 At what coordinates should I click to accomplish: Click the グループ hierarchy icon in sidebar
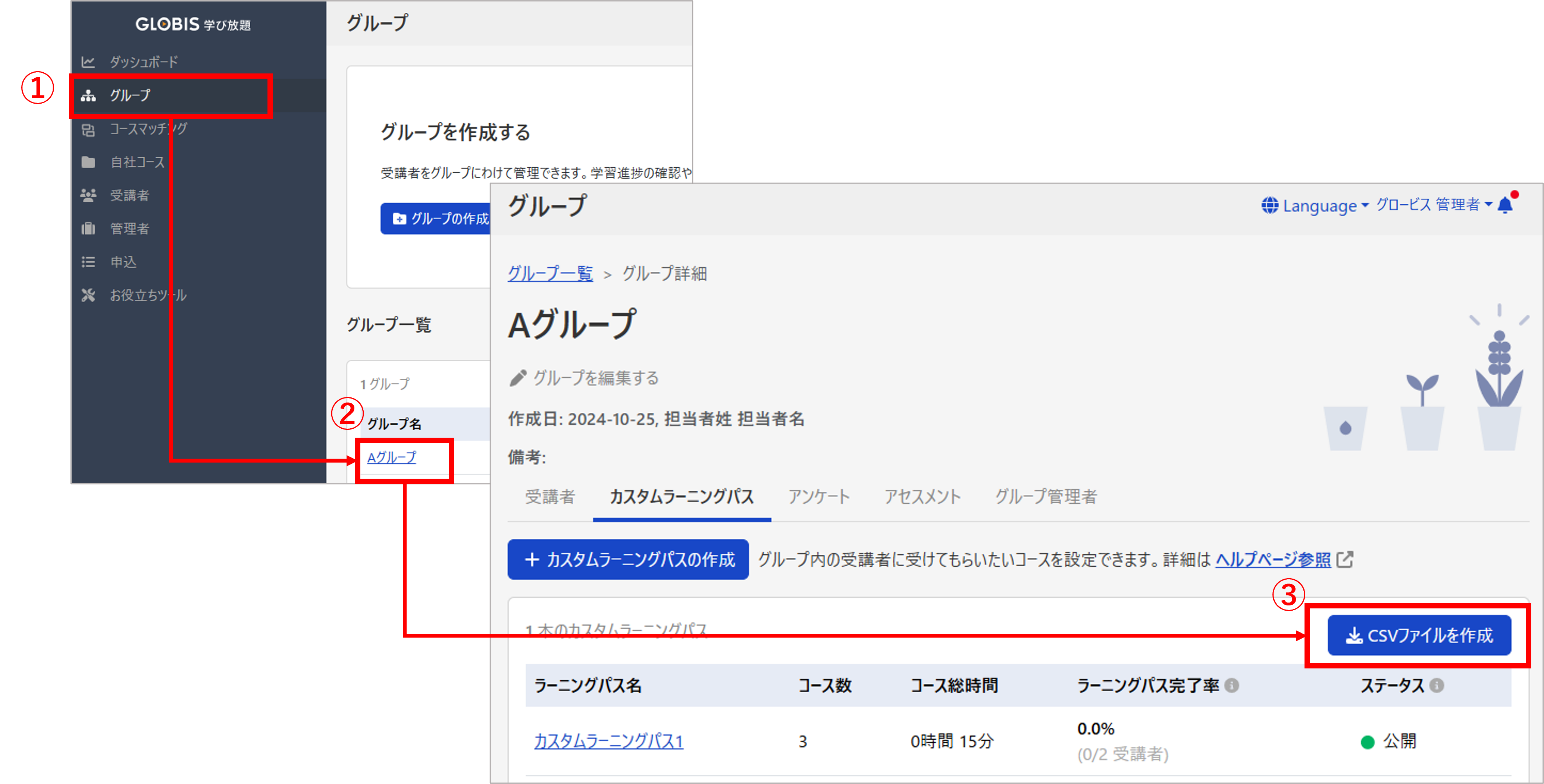coord(88,95)
